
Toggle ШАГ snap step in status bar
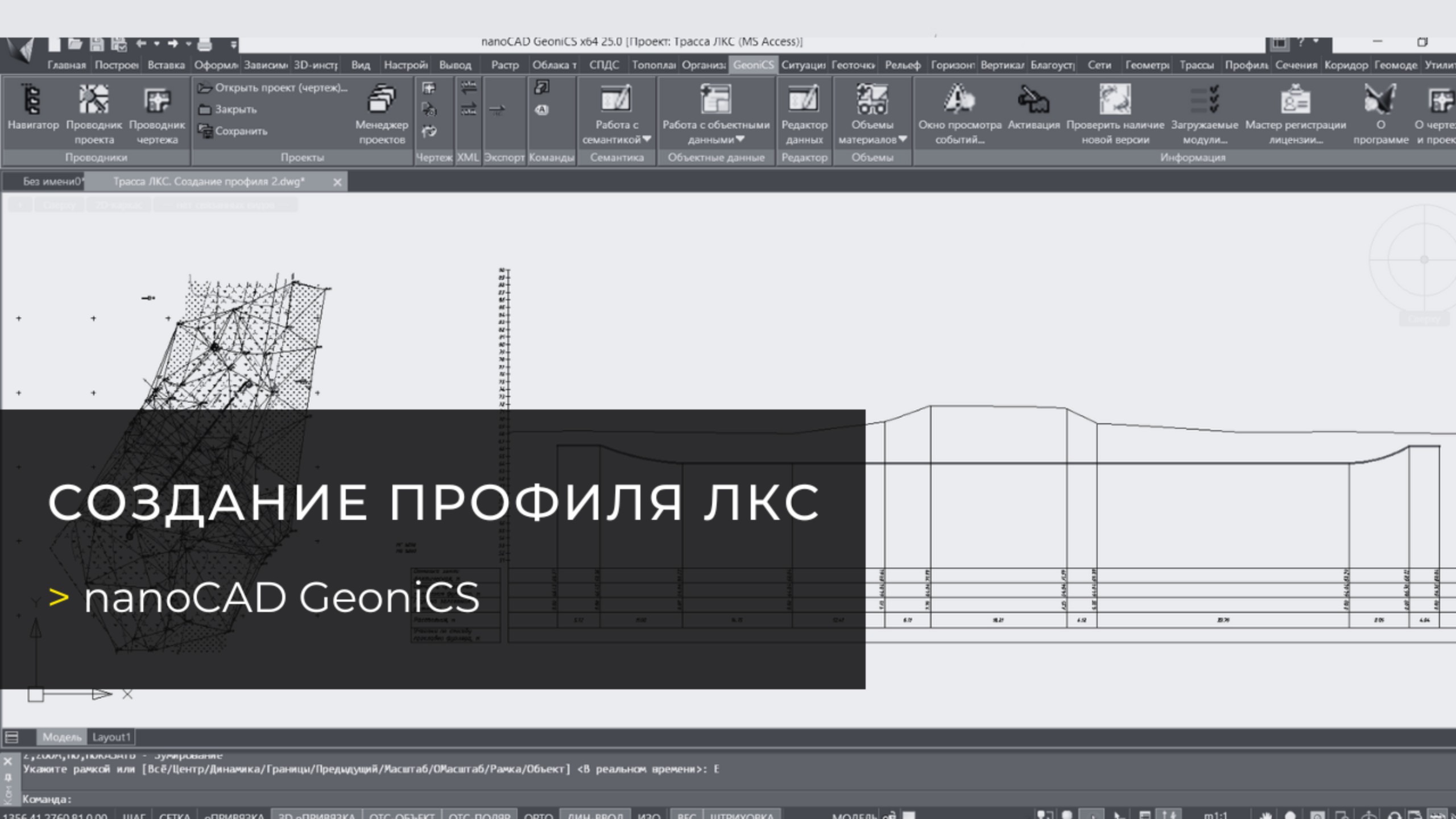click(134, 816)
